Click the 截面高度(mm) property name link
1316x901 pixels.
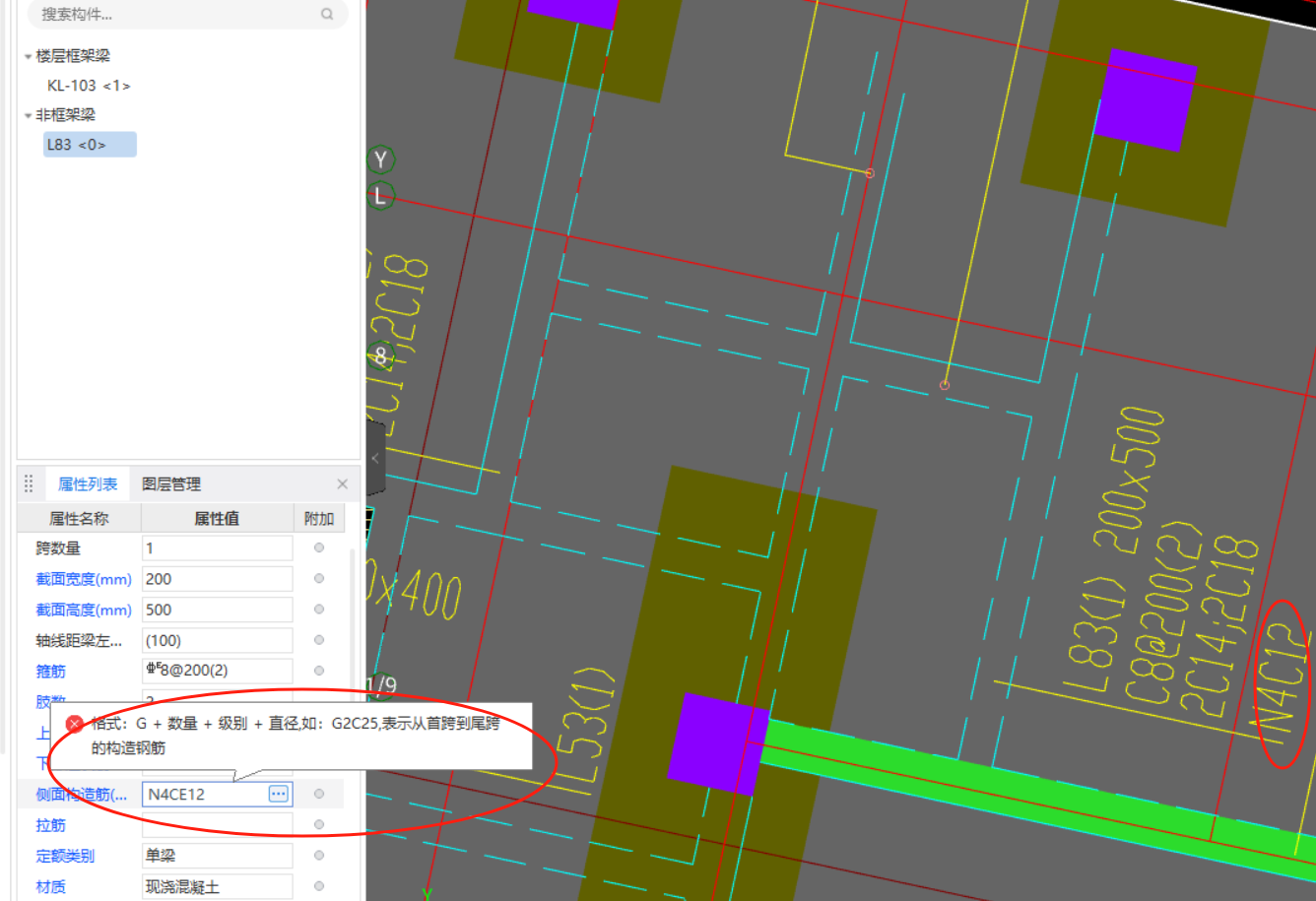click(x=84, y=610)
